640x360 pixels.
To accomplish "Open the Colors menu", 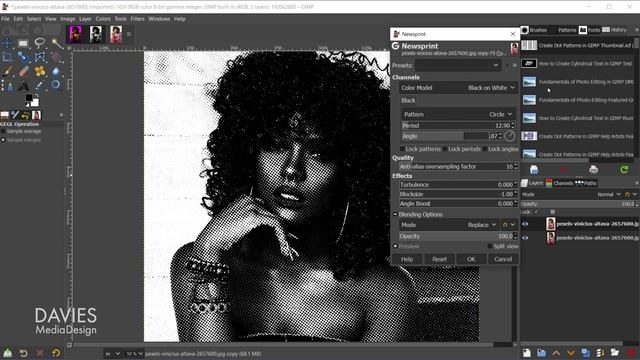I will pos(103,19).
